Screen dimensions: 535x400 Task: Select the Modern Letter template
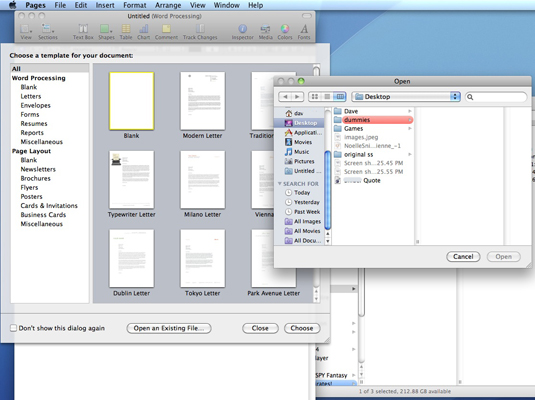pos(203,101)
